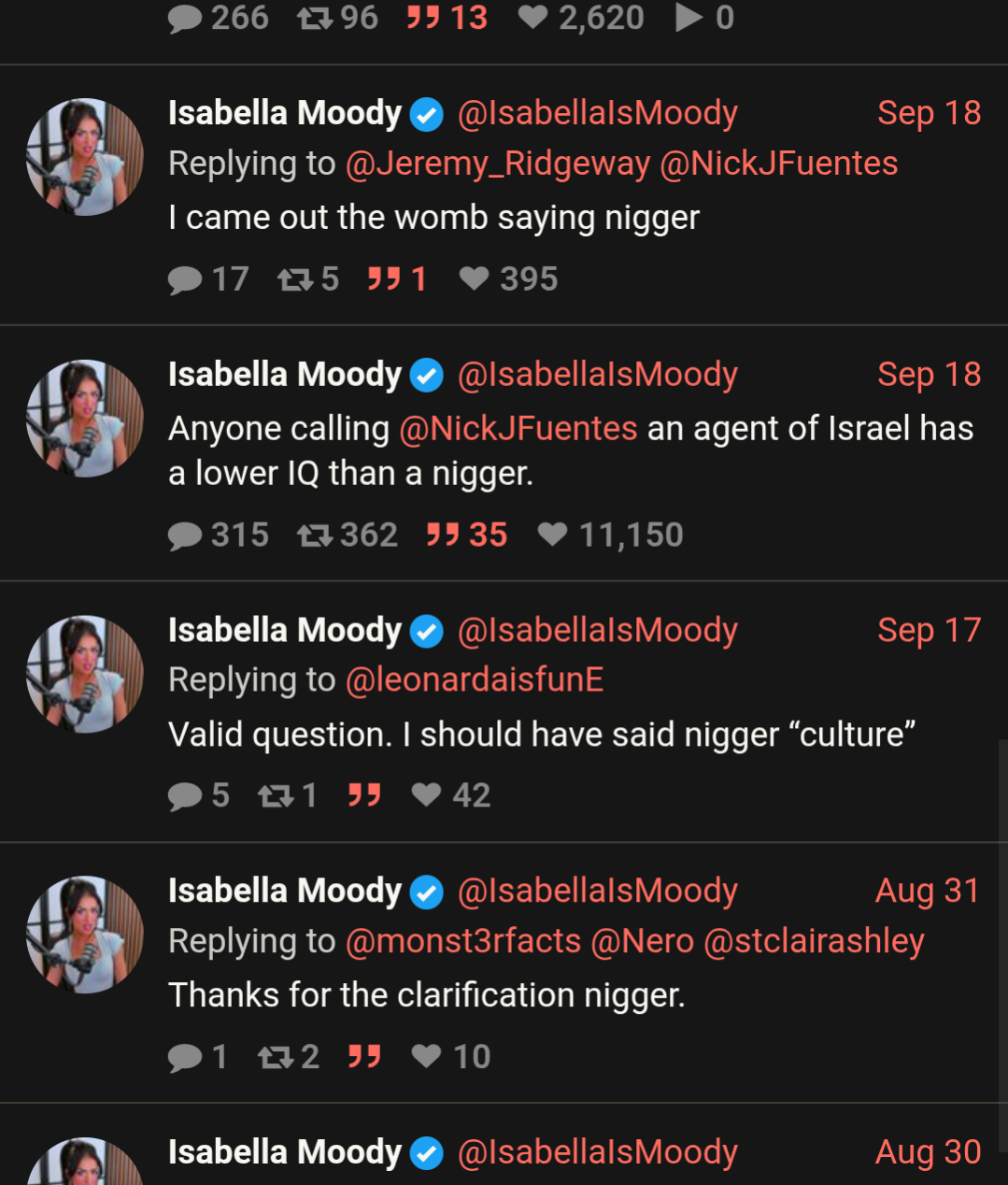Click the heart icon showing 2,620 likes
1008x1185 pixels.
532,18
